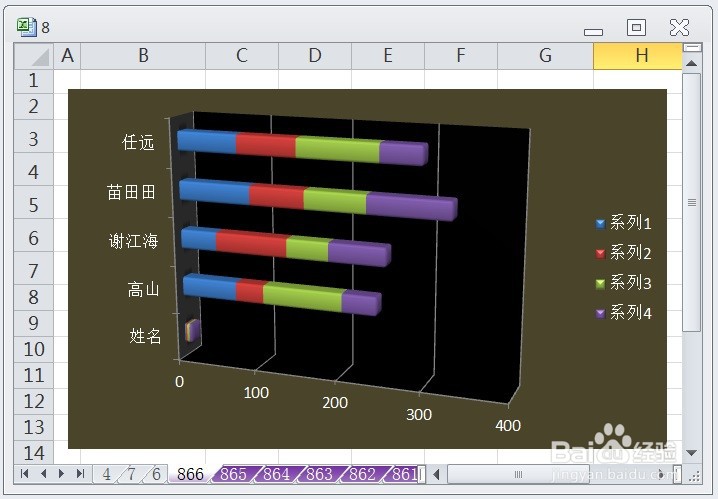Select legend entry 系列3
Screen dimensions: 718x499
pyautogui.click(x=624, y=283)
